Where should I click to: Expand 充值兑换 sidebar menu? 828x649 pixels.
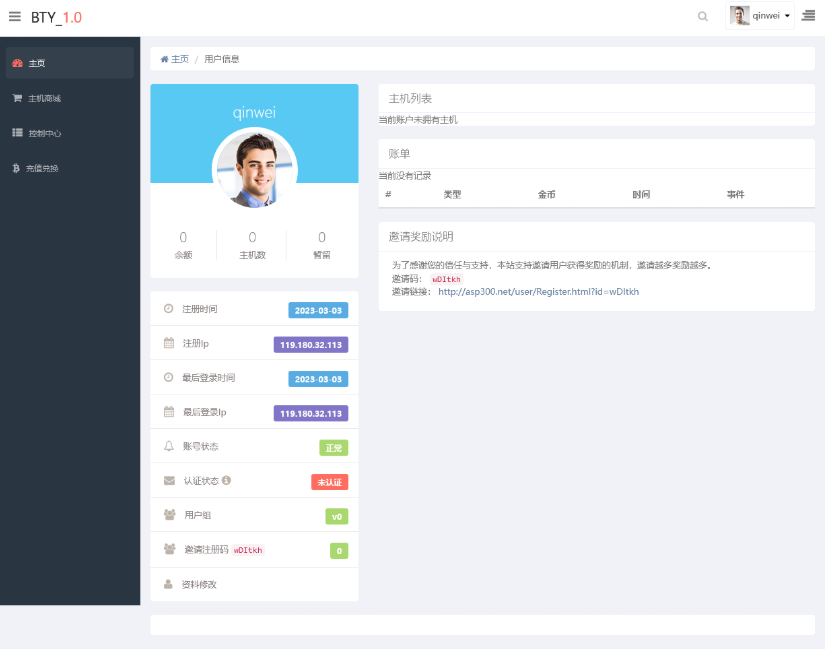pyautogui.click(x=42, y=168)
